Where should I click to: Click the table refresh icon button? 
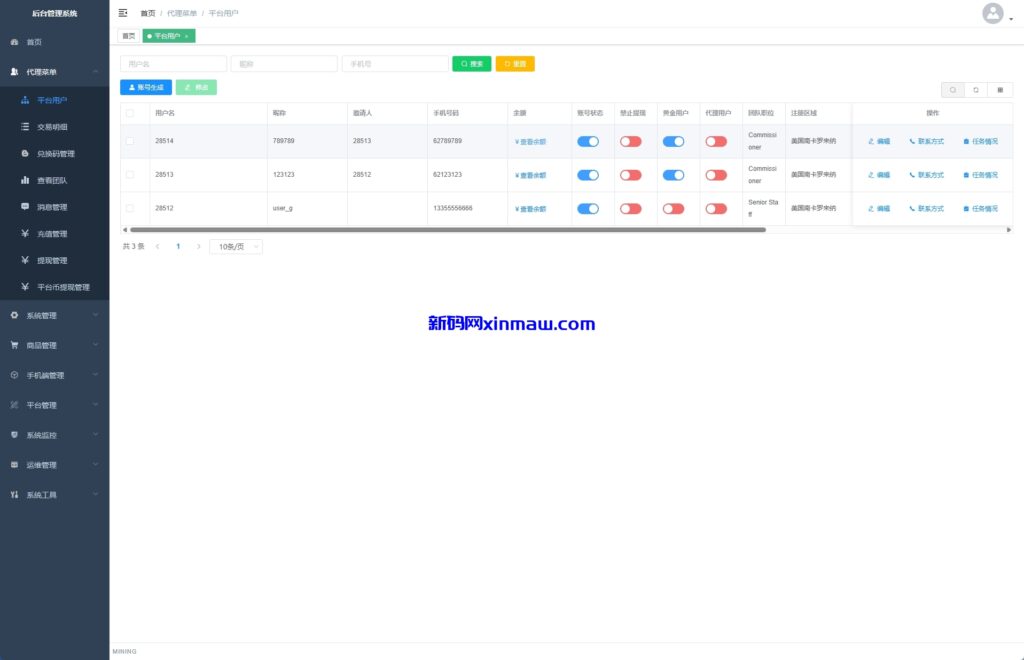click(976, 90)
